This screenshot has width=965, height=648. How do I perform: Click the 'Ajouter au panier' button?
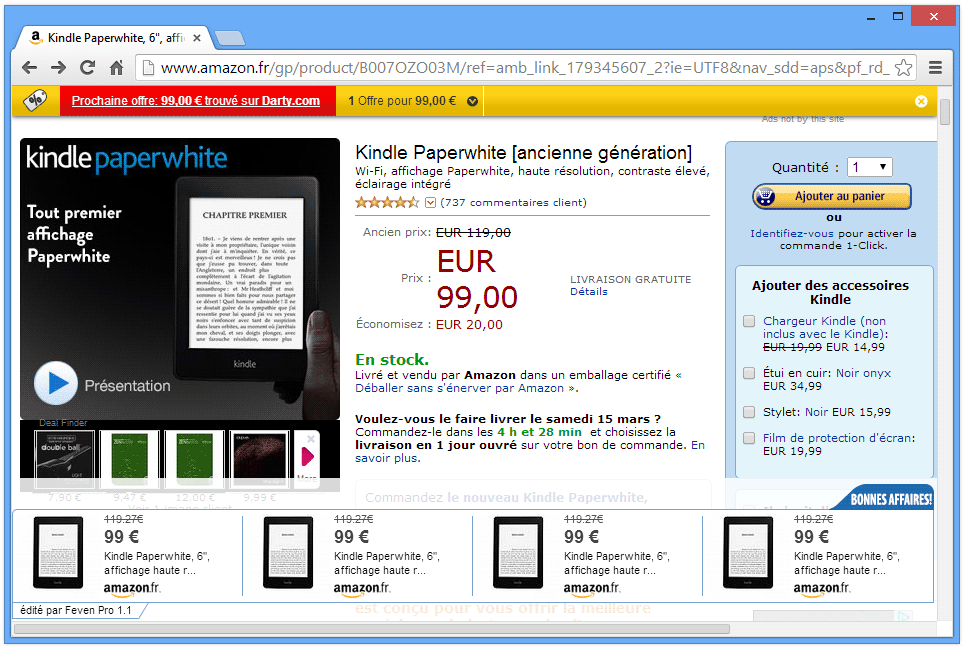point(831,196)
